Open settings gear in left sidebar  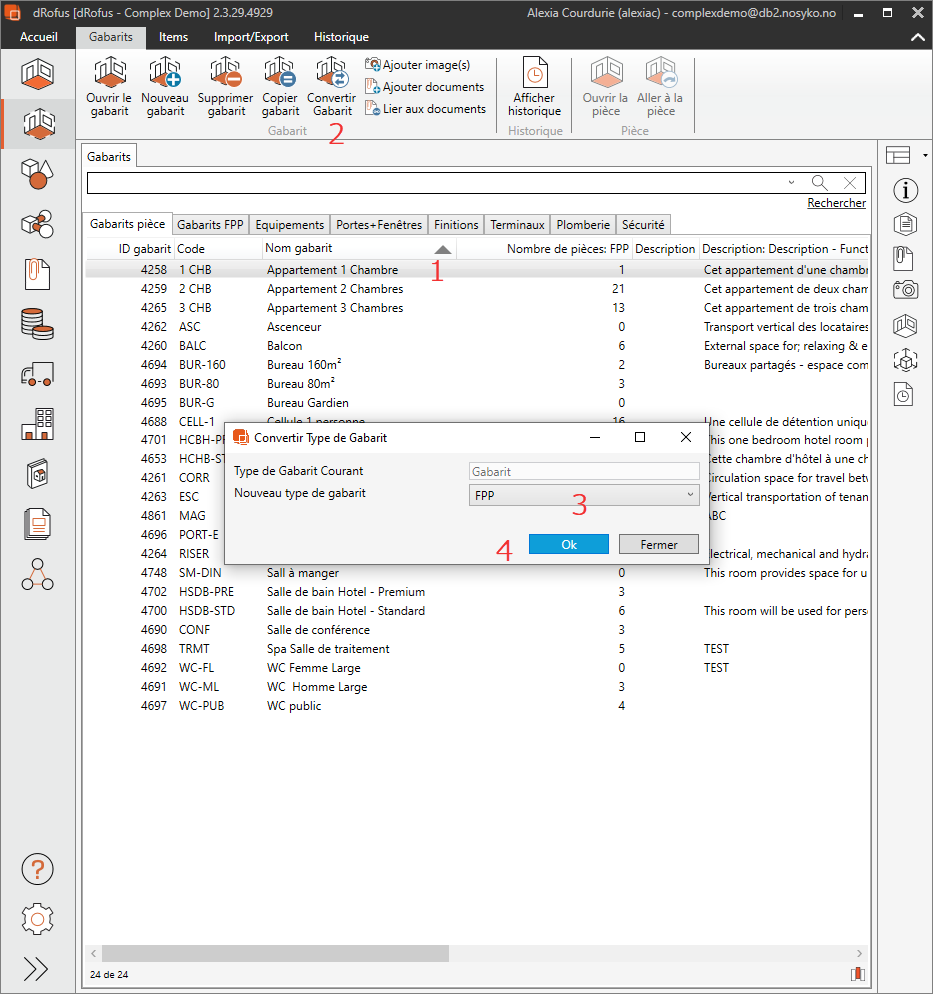point(37,918)
